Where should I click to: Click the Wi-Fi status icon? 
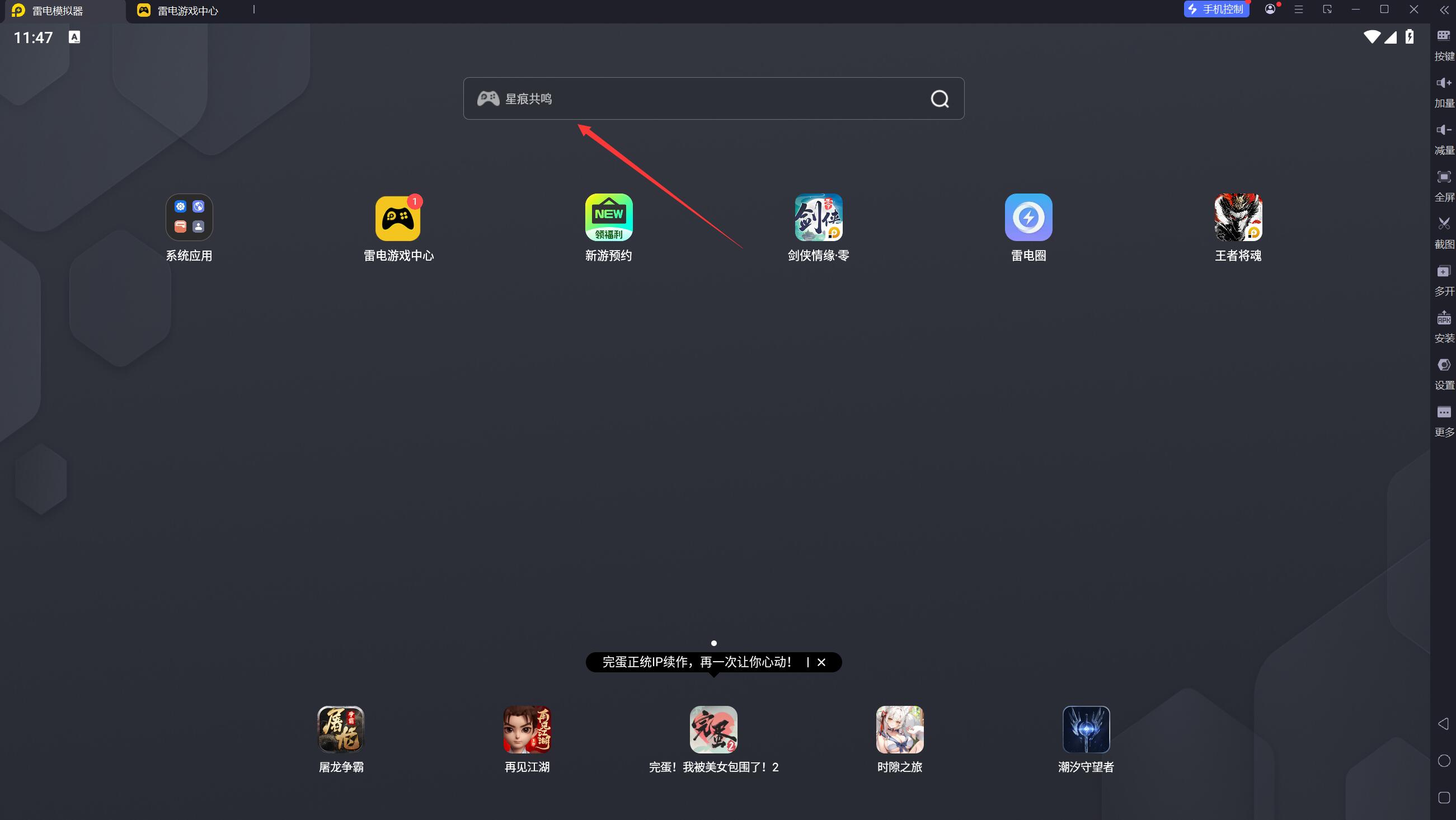tap(1370, 37)
